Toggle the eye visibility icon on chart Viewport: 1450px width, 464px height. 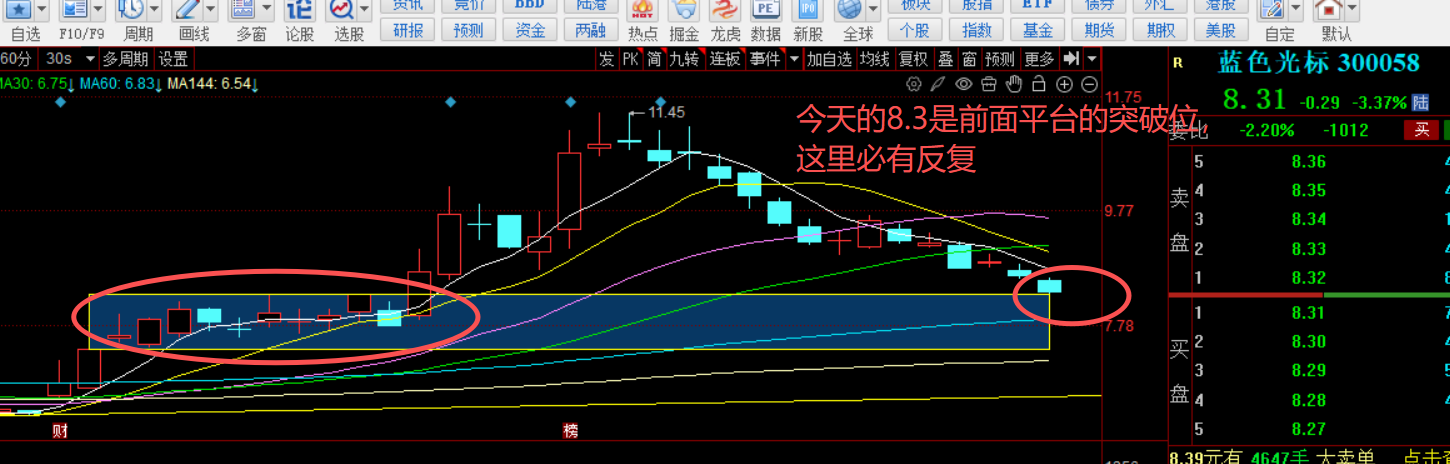click(x=964, y=84)
